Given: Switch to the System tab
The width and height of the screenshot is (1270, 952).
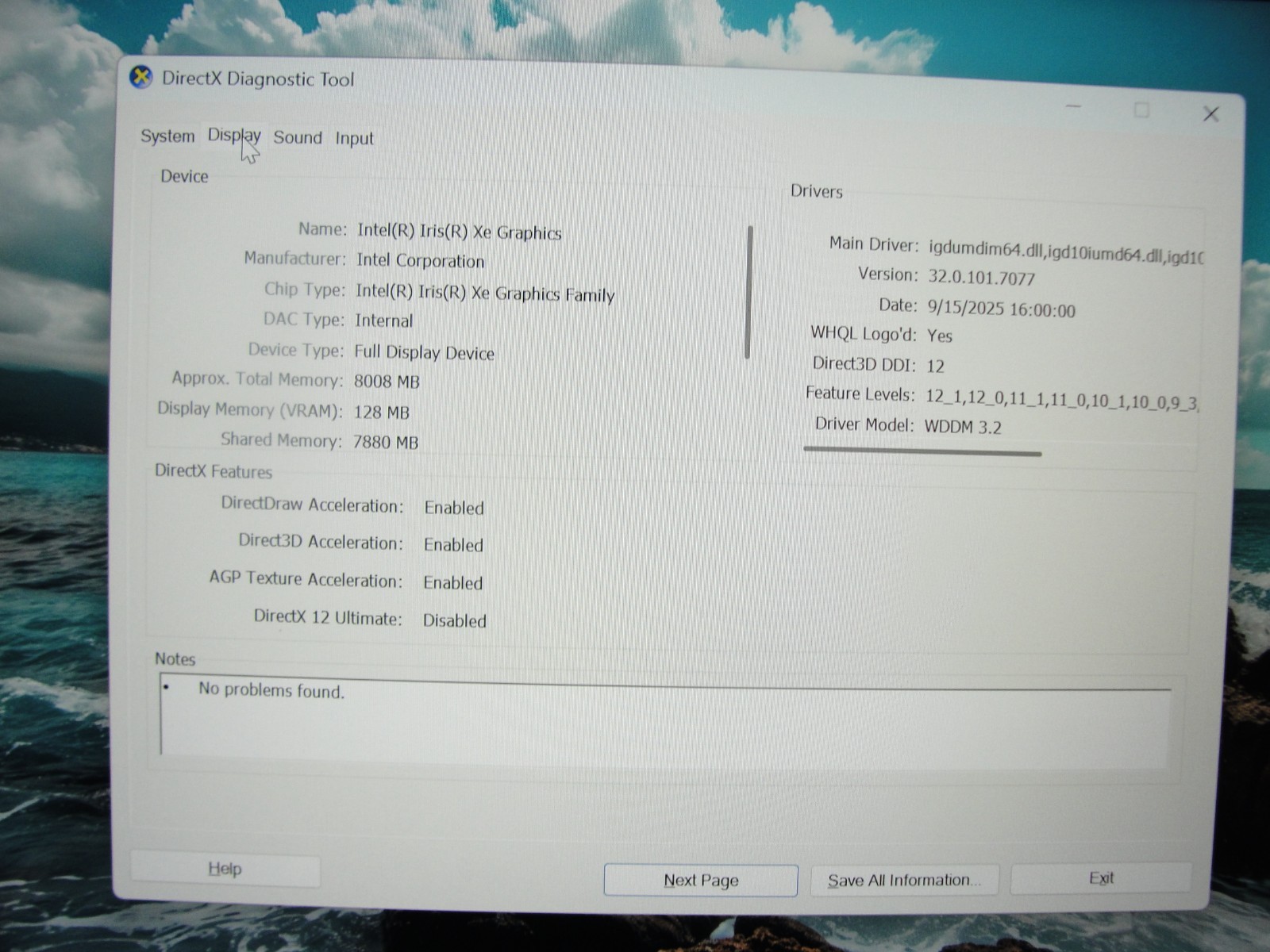Looking at the screenshot, I should pyautogui.click(x=167, y=136).
